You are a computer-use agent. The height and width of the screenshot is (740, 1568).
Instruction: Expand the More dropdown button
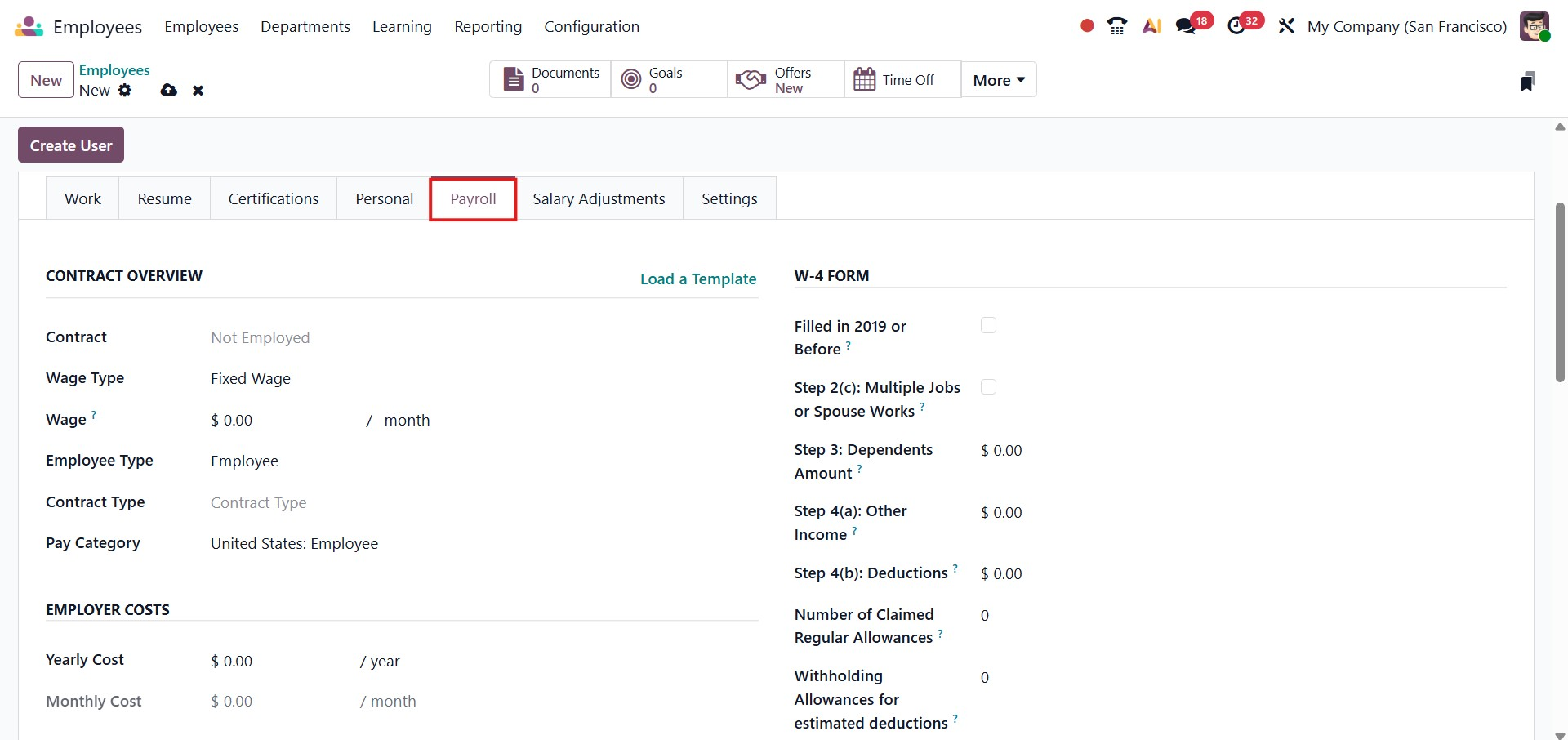click(998, 80)
